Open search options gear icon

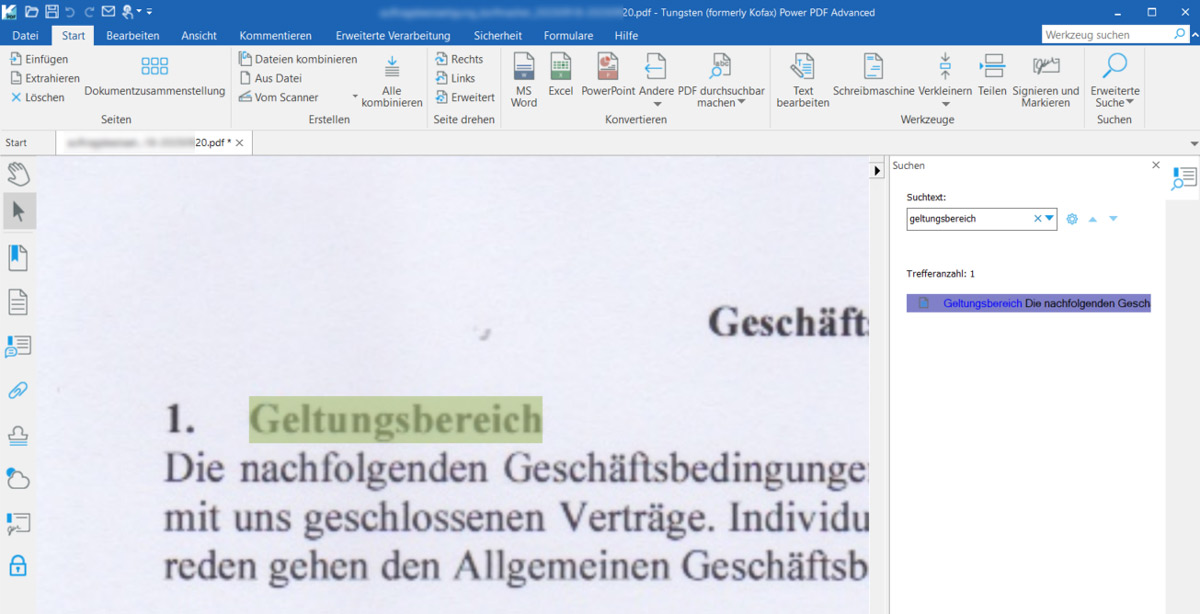coord(1072,219)
